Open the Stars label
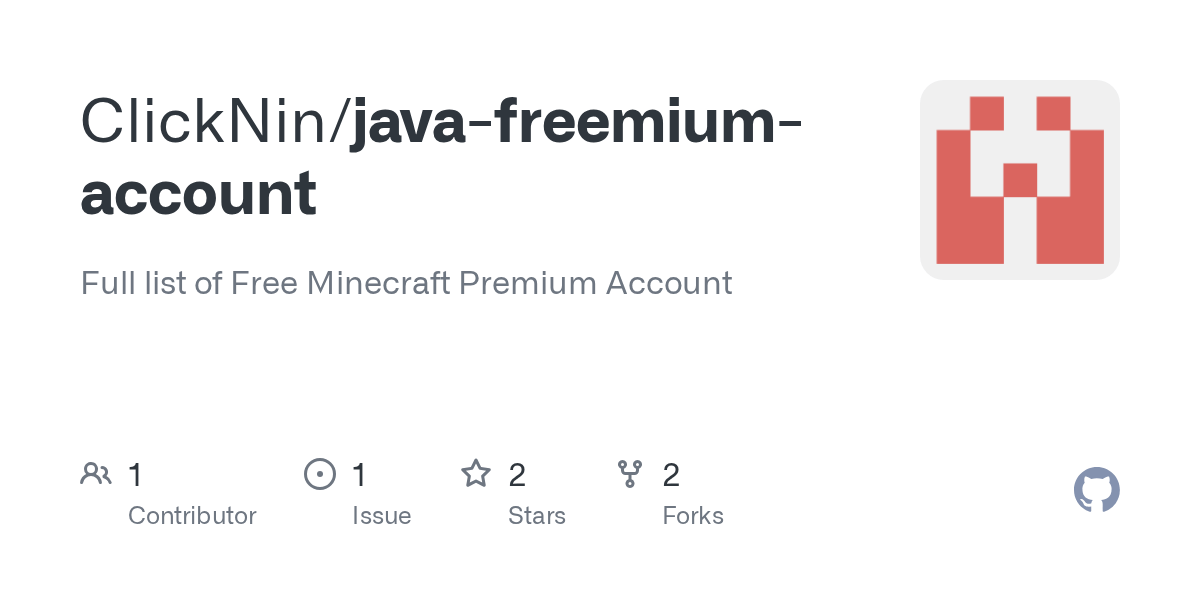The image size is (1200, 600). click(x=537, y=516)
